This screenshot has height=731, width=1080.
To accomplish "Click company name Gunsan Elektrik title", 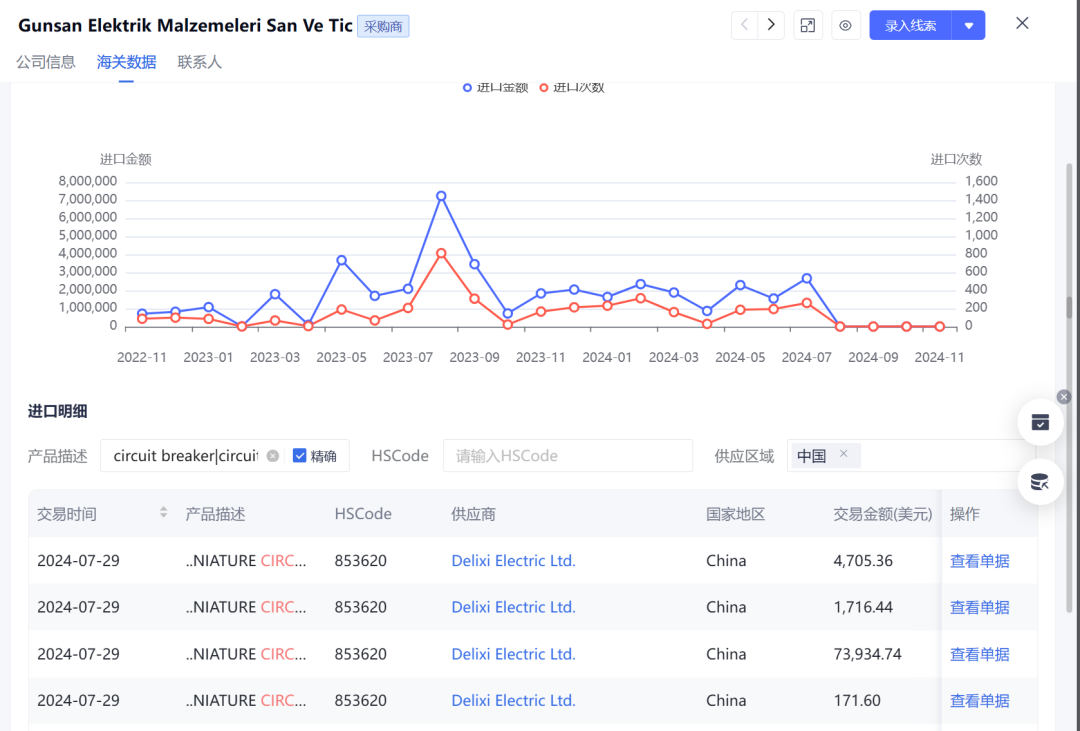I will [185, 25].
